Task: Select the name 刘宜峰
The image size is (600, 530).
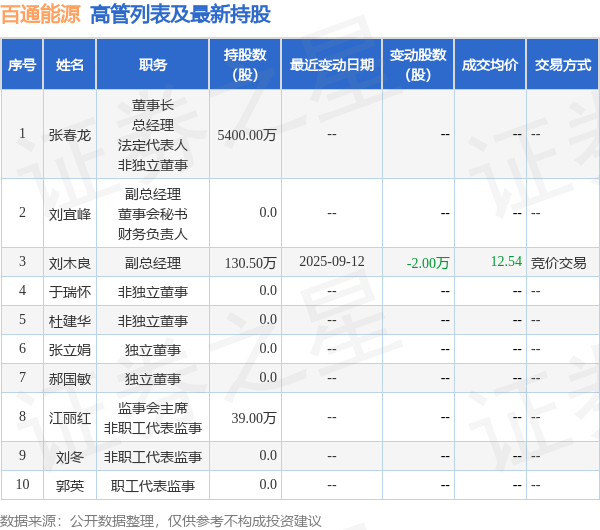Action: [70, 214]
